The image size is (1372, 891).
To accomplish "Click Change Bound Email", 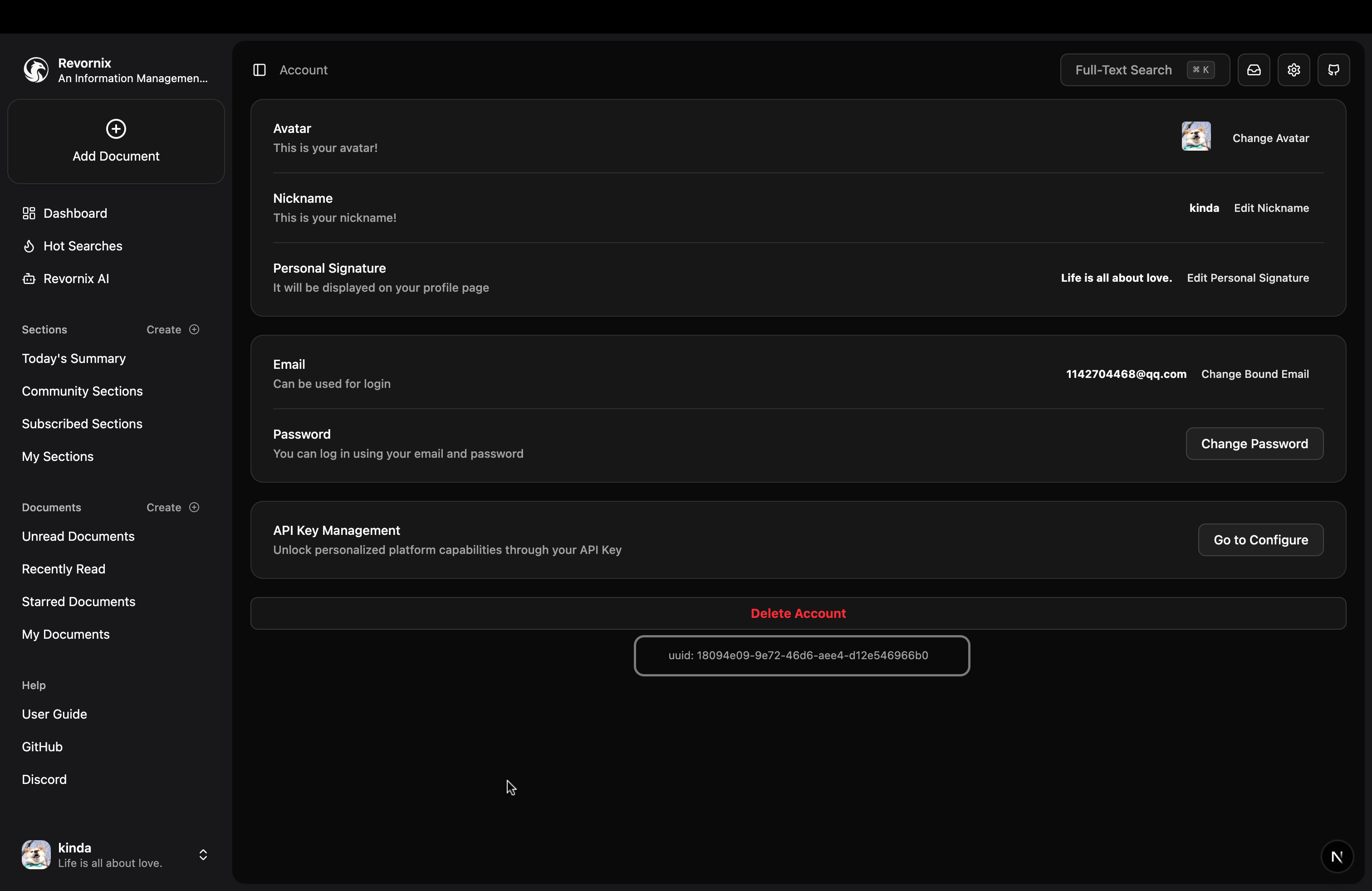I will pos(1255,374).
